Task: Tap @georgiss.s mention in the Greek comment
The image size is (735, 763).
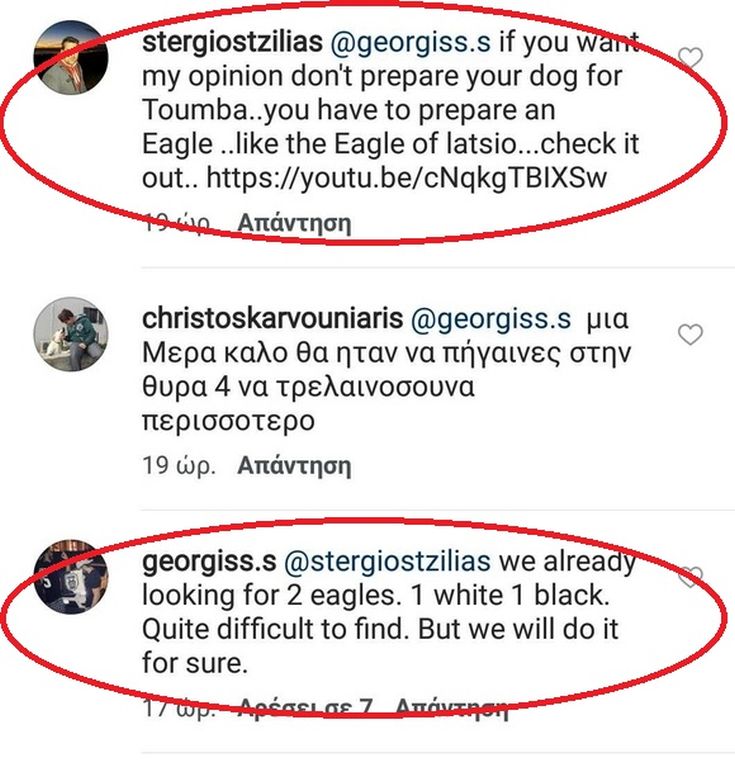Action: [x=492, y=318]
